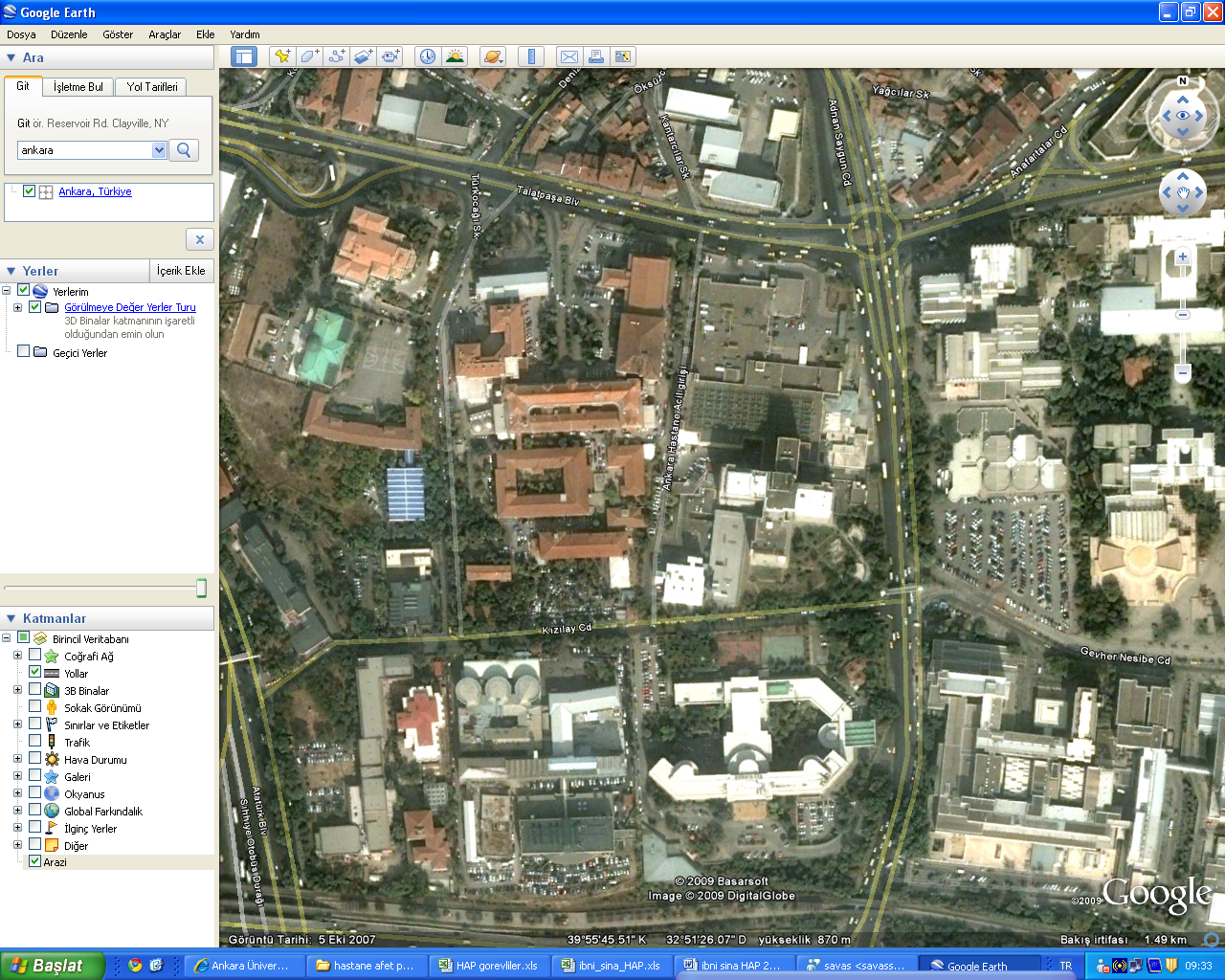The image size is (1225, 980).
Task: Click the N north compass marker
Action: click(x=1183, y=81)
